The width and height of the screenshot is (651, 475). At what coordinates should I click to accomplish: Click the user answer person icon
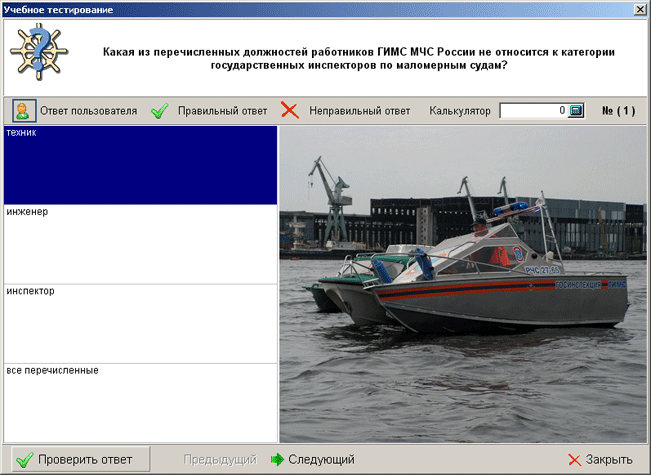coord(25,111)
